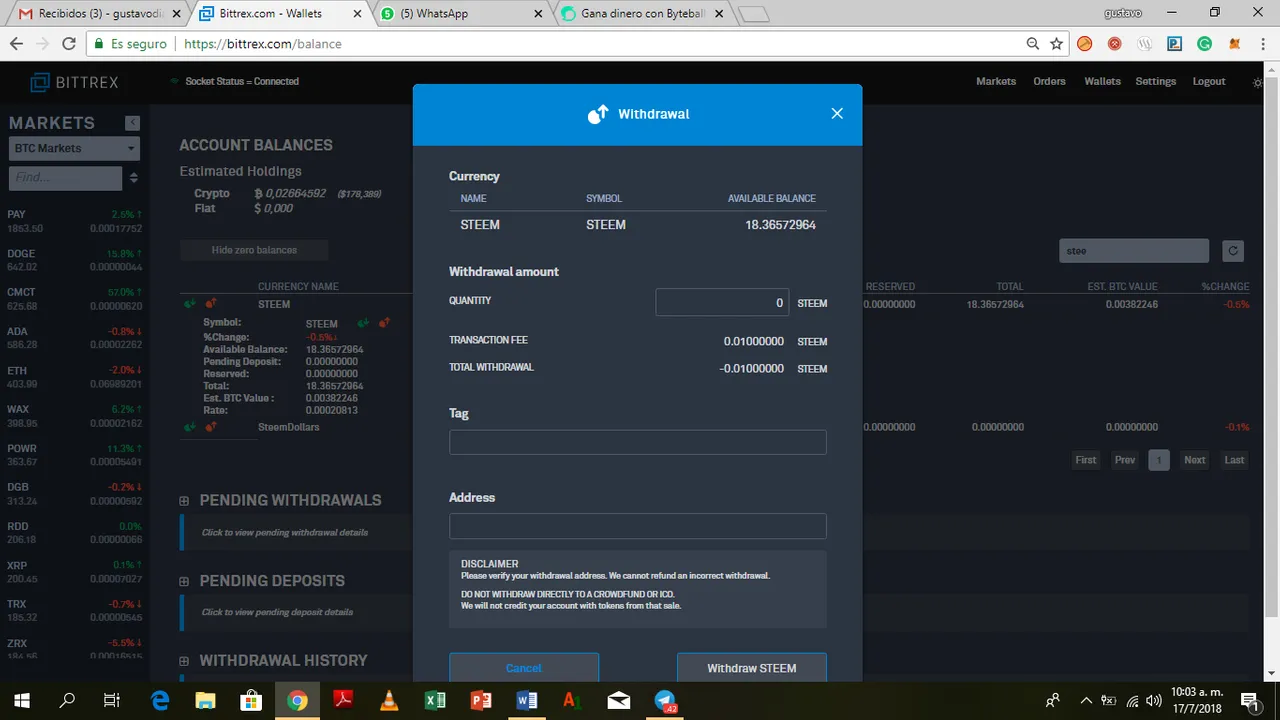
Task: Click the refresh balances icon button
Action: pyautogui.click(x=1233, y=251)
